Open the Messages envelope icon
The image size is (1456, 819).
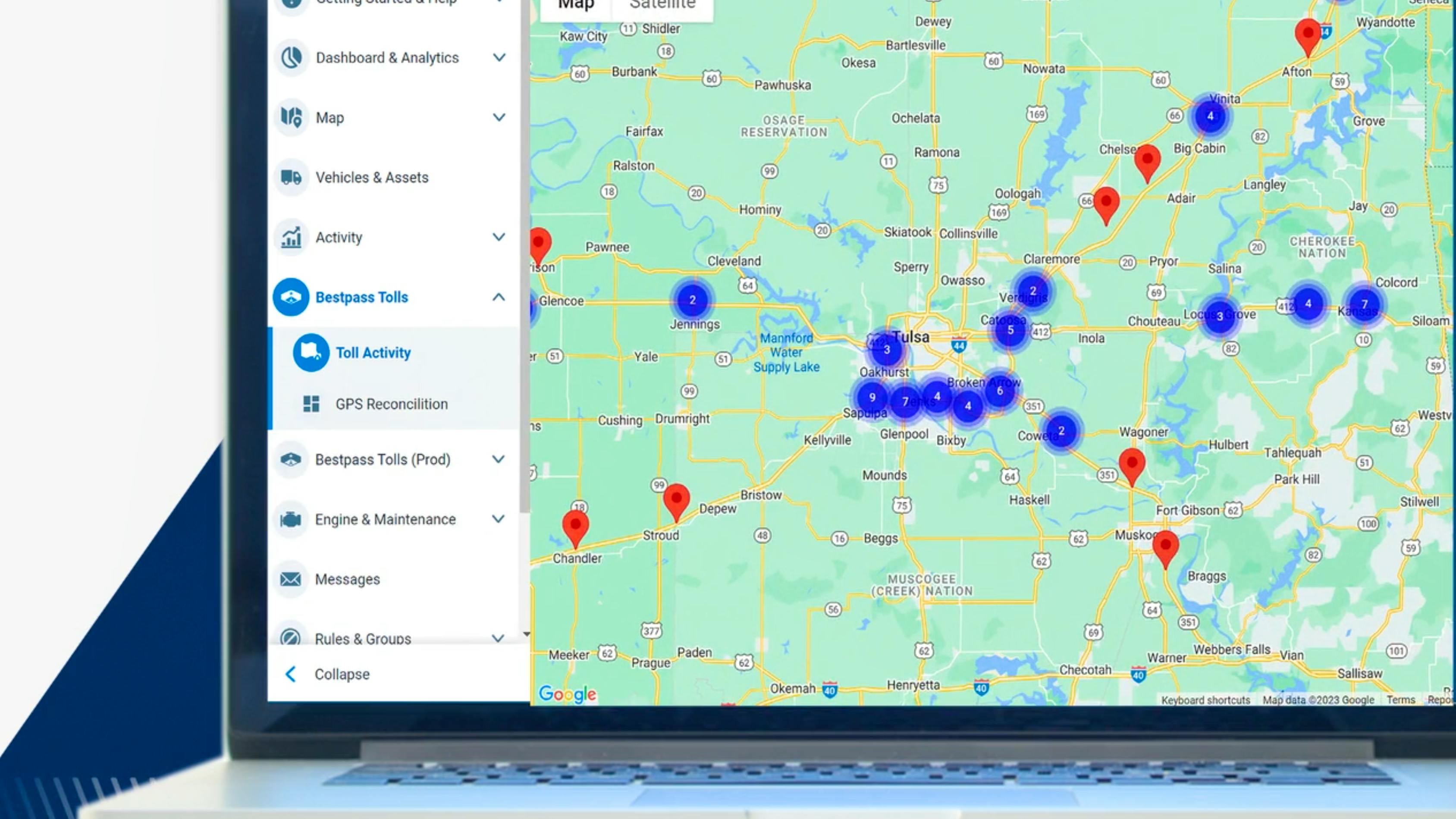click(291, 579)
